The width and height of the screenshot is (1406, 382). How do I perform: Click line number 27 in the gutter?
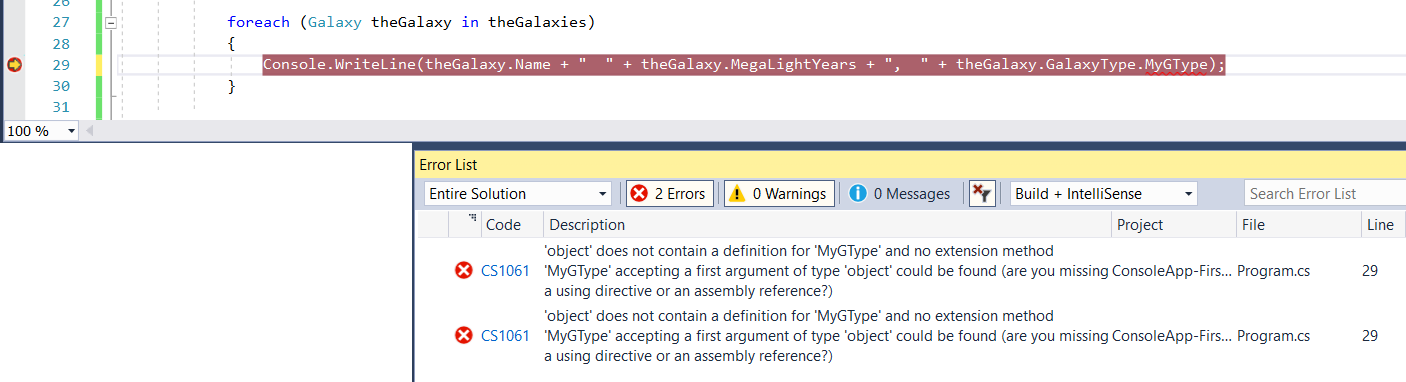(x=60, y=21)
